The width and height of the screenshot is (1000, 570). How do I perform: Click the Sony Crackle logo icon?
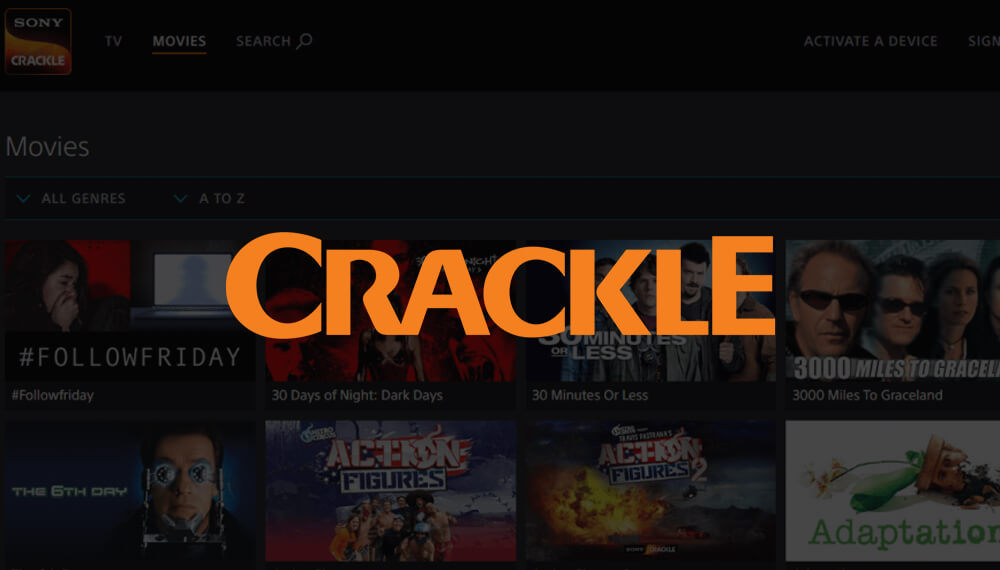pos(38,41)
